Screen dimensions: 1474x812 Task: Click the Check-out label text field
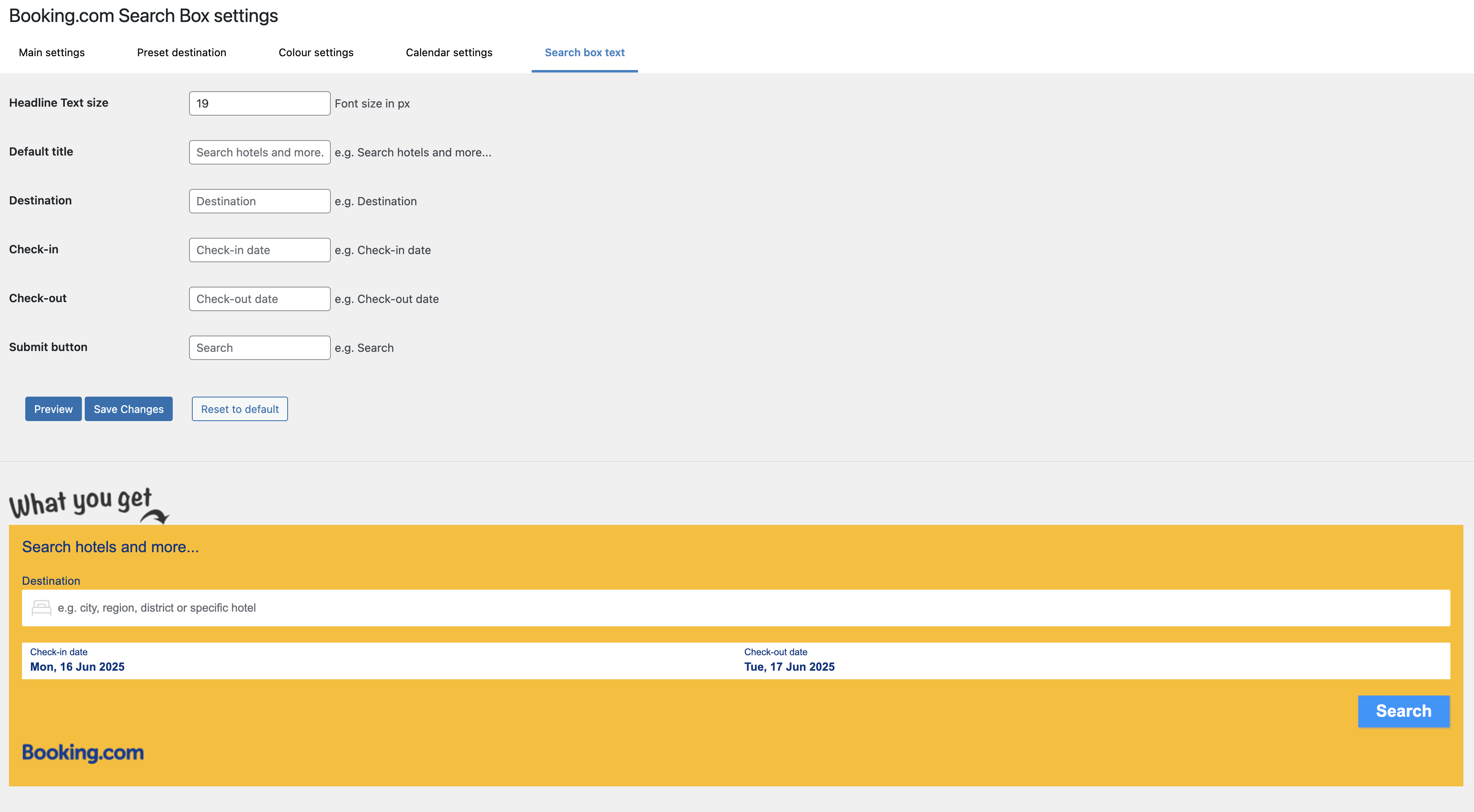pyautogui.click(x=260, y=299)
